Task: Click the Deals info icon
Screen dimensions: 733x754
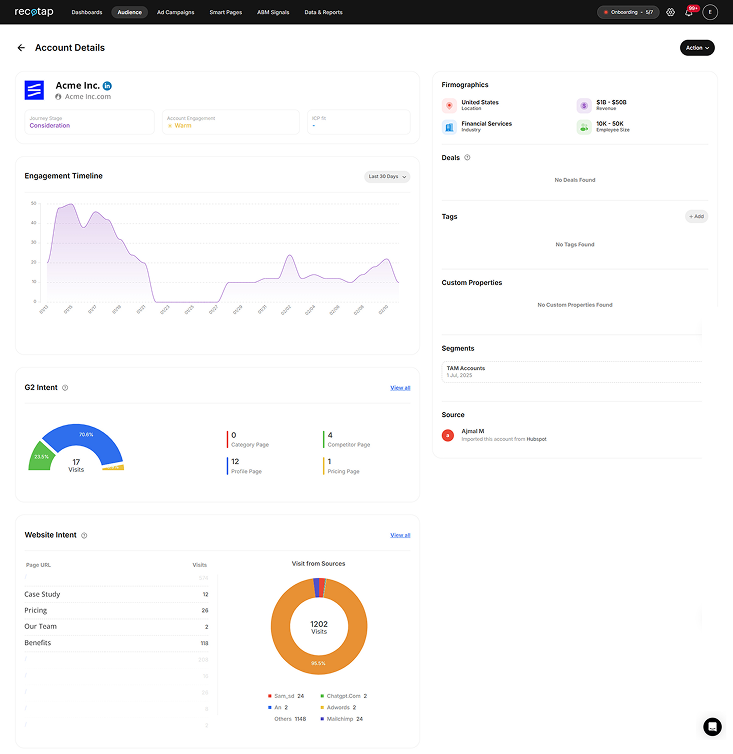Action: (468, 158)
